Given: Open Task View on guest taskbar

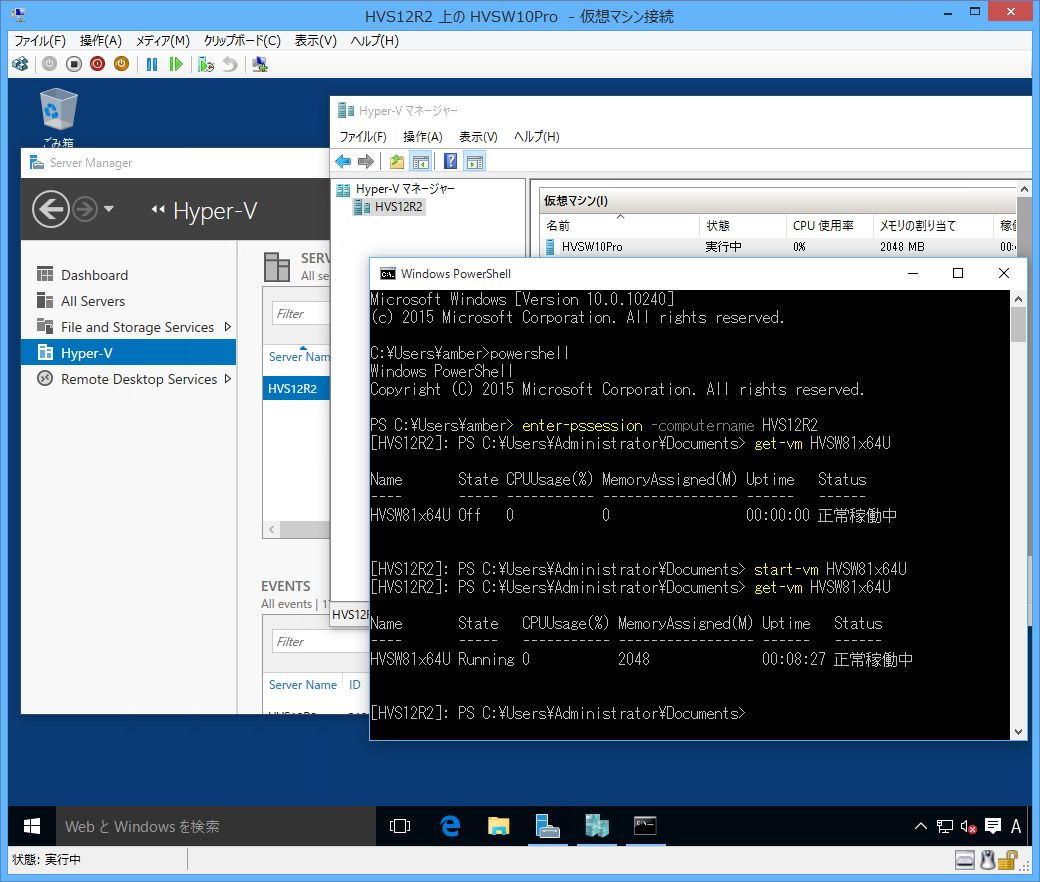Looking at the screenshot, I should pos(400,826).
